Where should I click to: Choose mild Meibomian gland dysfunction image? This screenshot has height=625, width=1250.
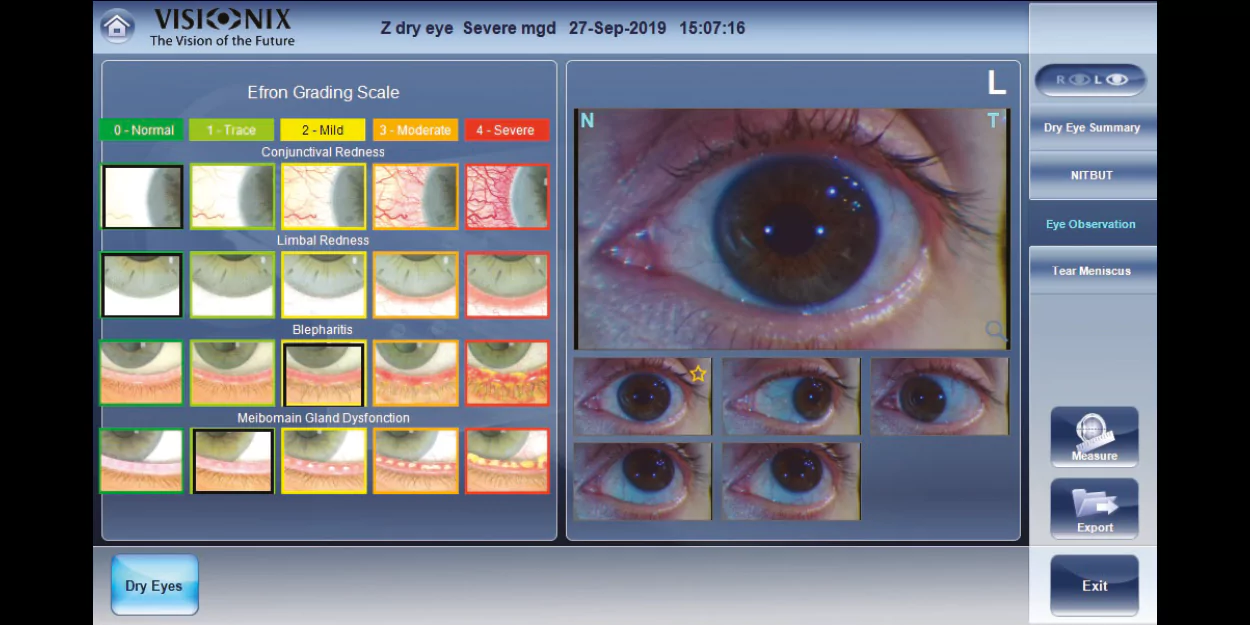point(323,461)
